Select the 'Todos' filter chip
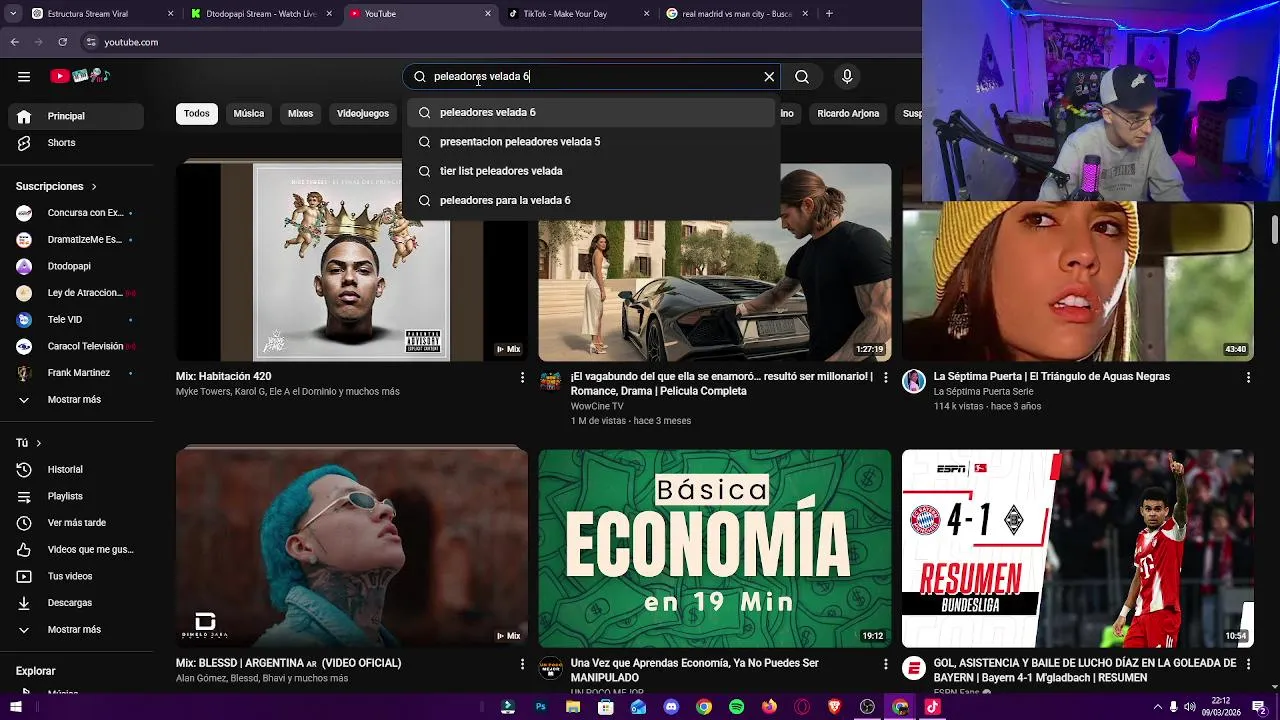1280x720 pixels. click(197, 113)
